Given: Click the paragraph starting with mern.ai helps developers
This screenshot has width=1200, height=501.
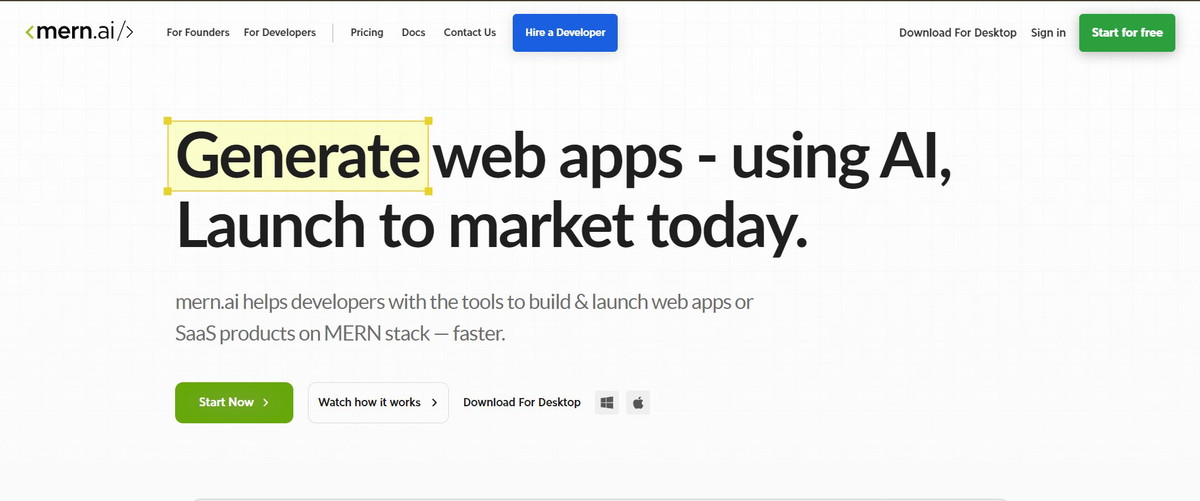Looking at the screenshot, I should [x=464, y=316].
